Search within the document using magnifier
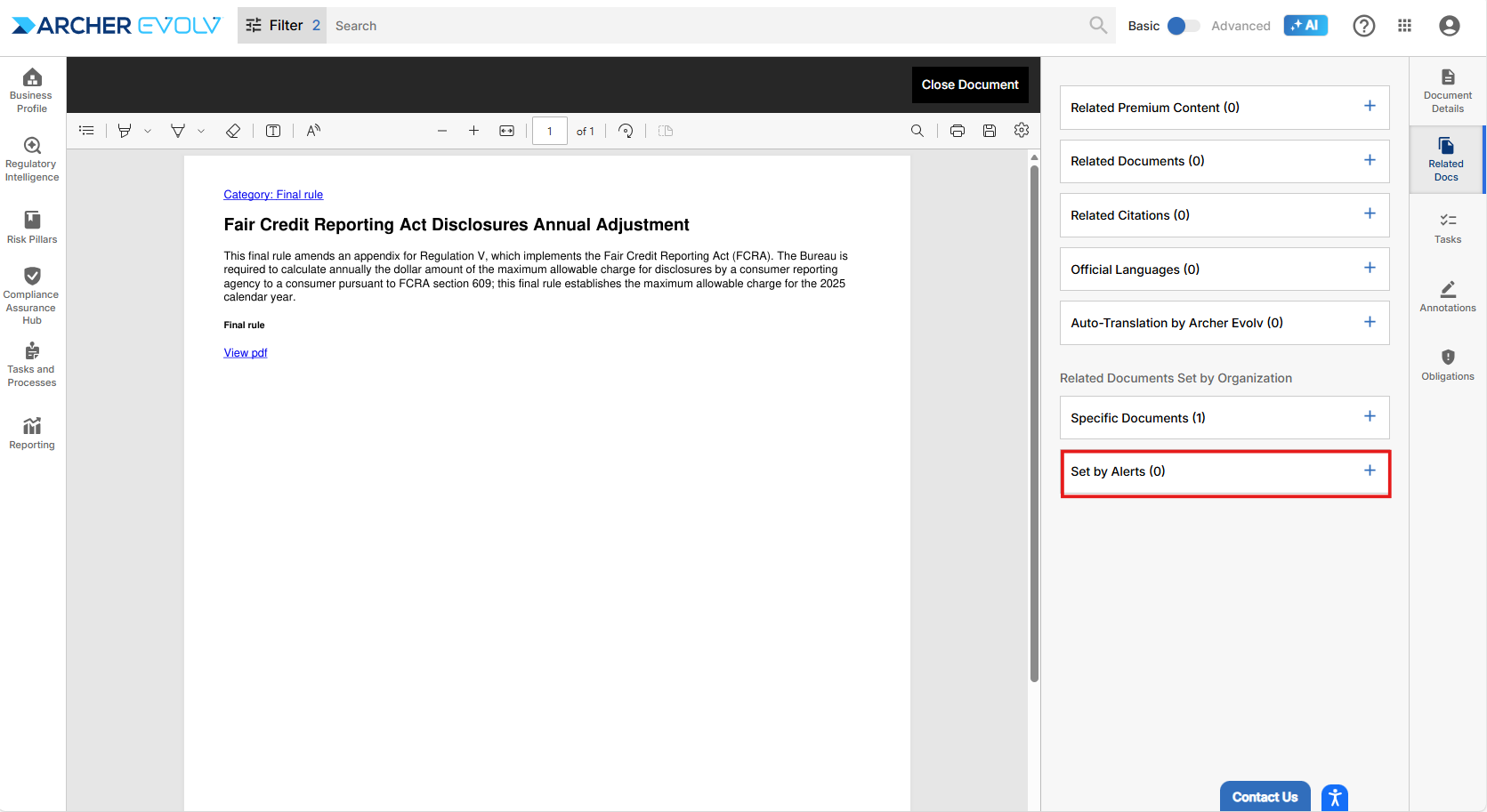The image size is (1487, 812). point(917,131)
